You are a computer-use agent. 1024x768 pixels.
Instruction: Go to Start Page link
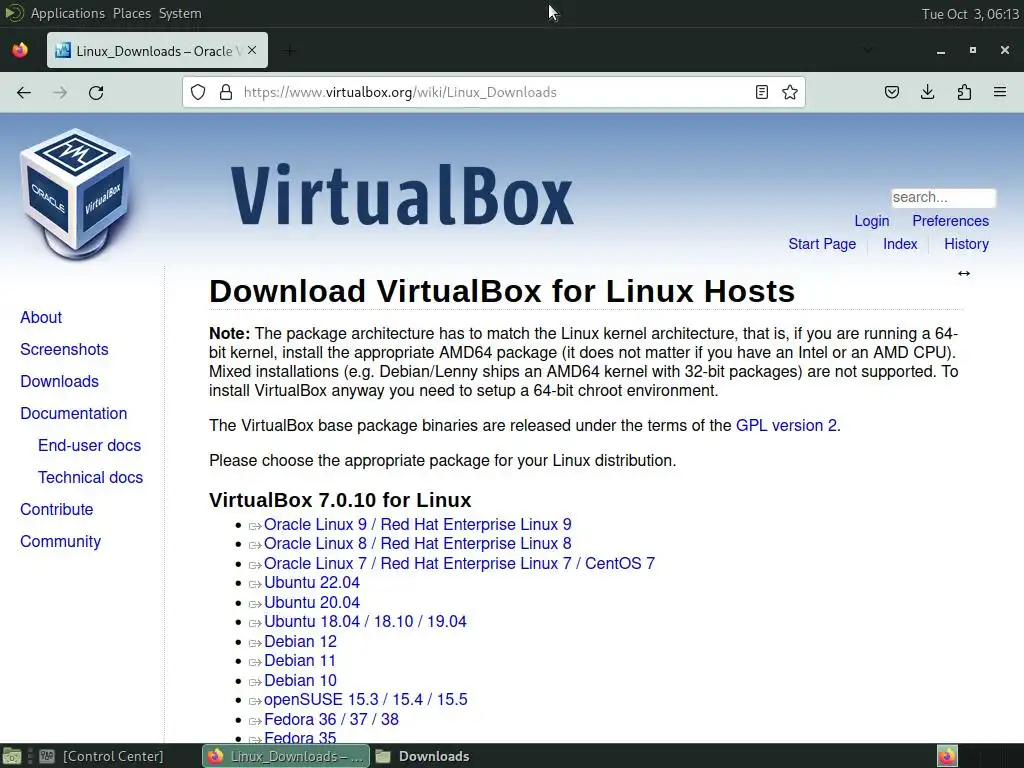tap(822, 244)
